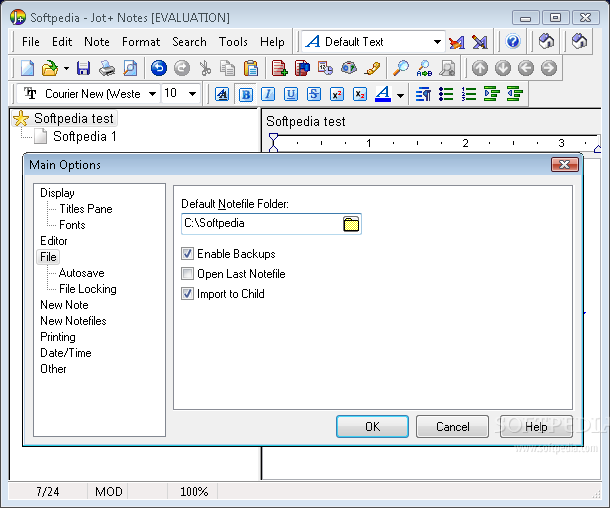Toggle Subscript formatting

click(360, 94)
